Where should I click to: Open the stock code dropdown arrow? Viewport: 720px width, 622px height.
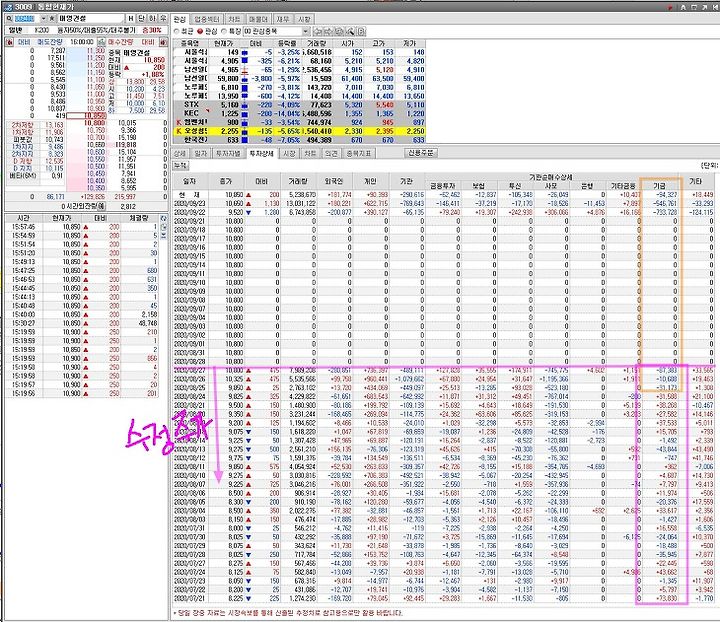[x=43, y=19]
